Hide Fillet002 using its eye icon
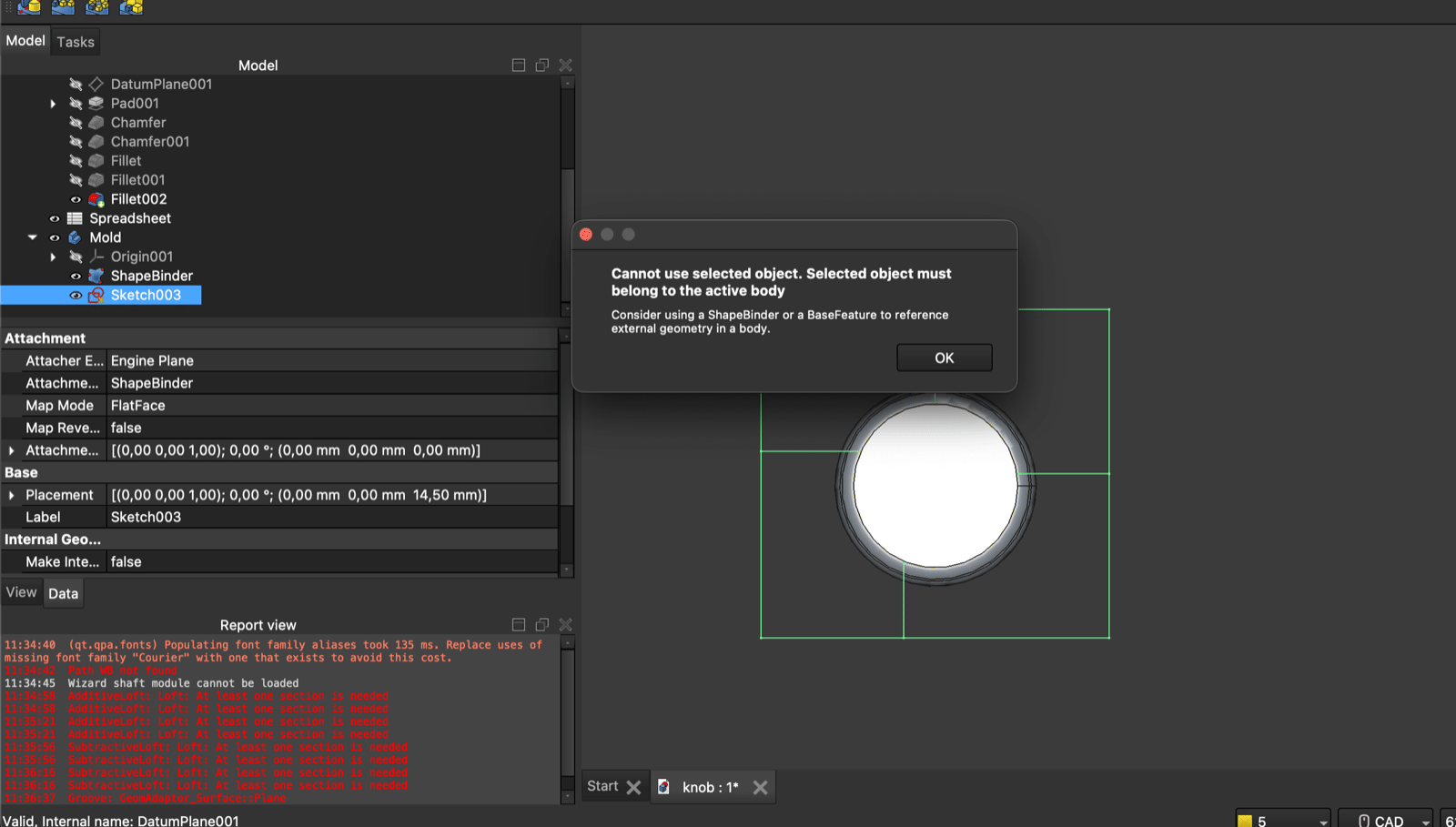1456x827 pixels. tap(76, 199)
